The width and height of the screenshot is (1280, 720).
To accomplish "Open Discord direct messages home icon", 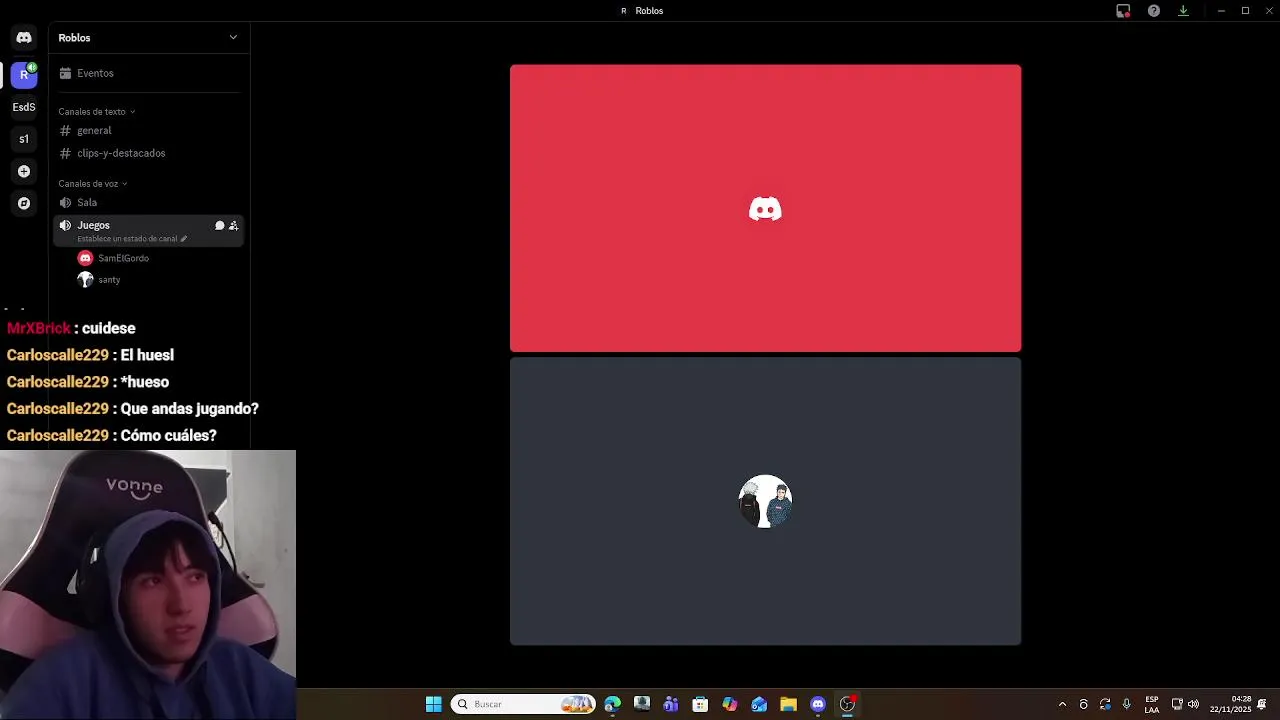I will point(24,38).
